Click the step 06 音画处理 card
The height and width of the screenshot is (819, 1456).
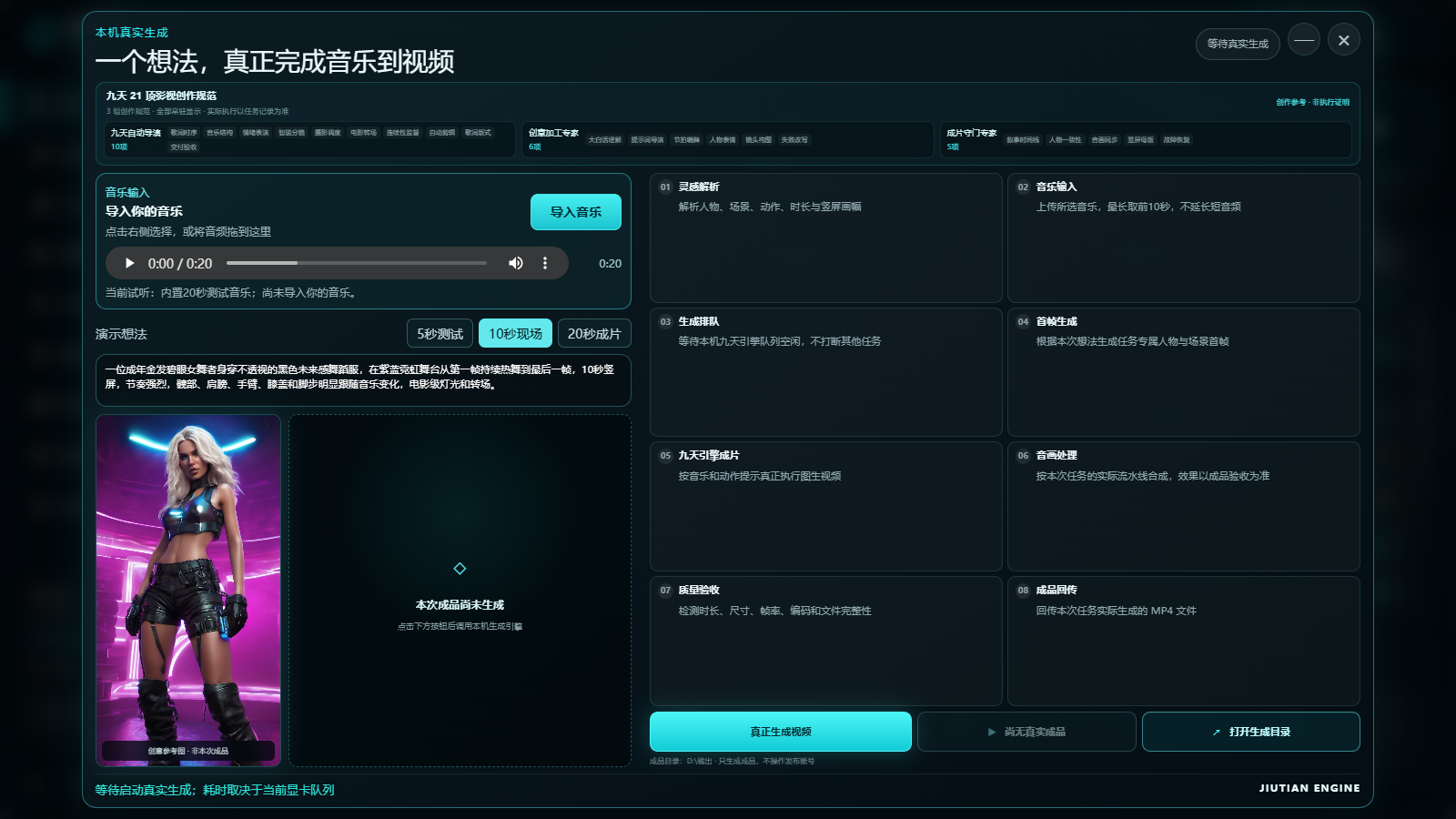point(1184,507)
